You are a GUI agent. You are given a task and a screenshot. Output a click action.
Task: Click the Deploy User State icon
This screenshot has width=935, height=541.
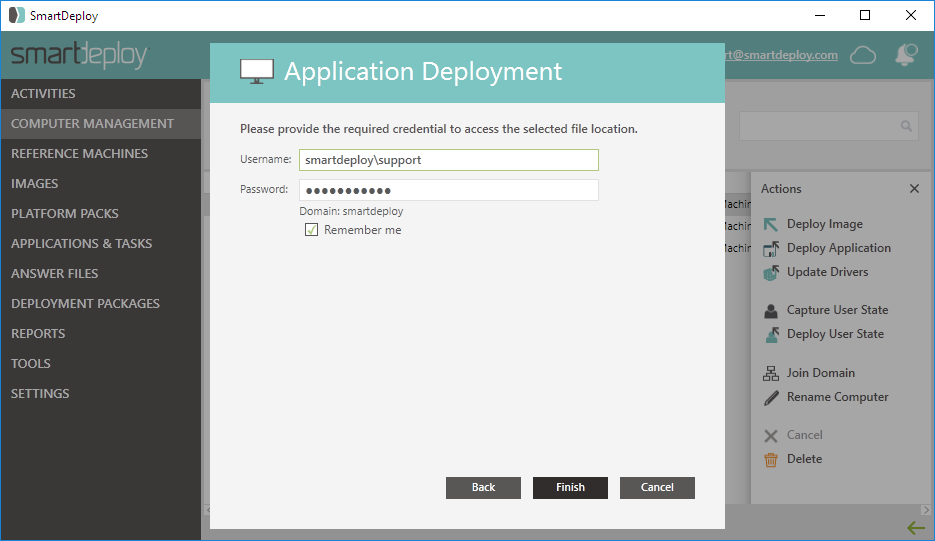pos(771,335)
